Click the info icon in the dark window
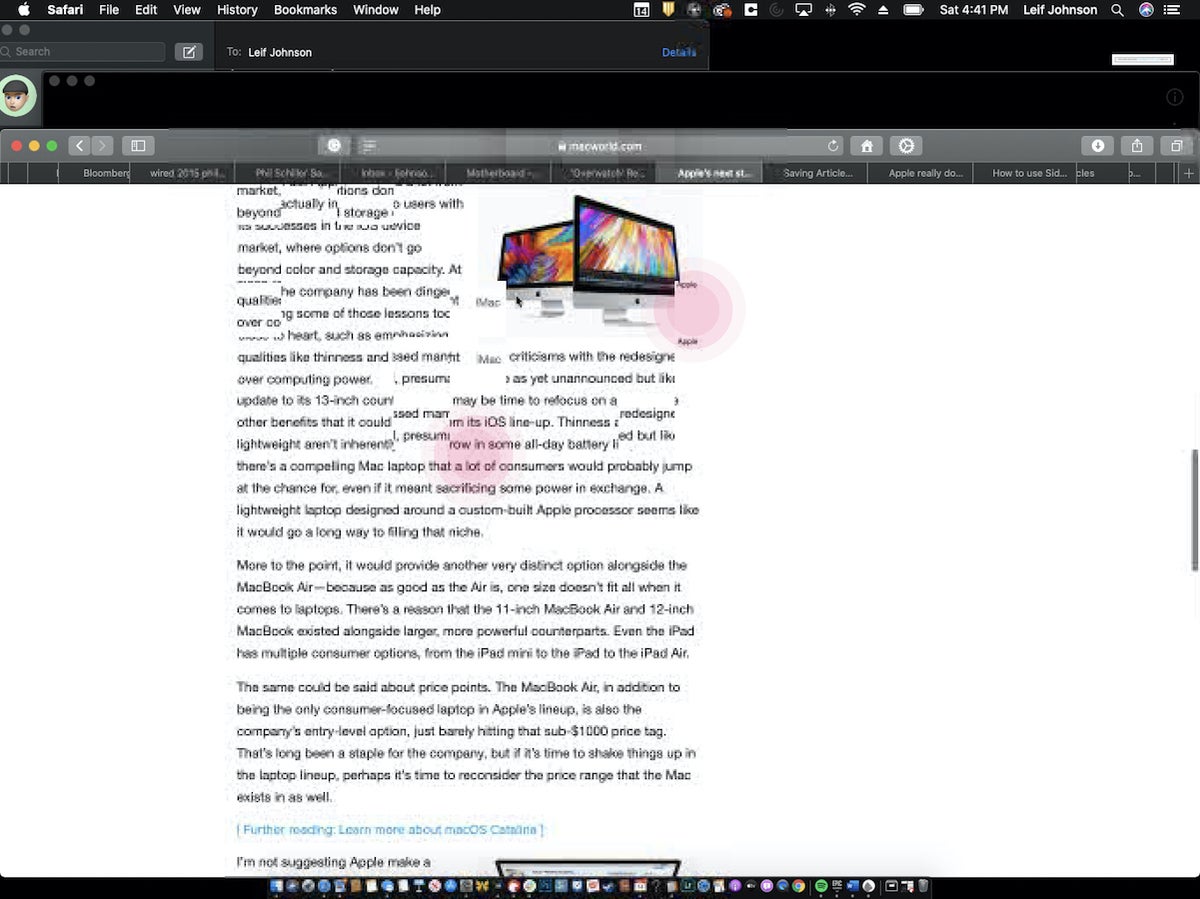1200x899 pixels. [1175, 97]
